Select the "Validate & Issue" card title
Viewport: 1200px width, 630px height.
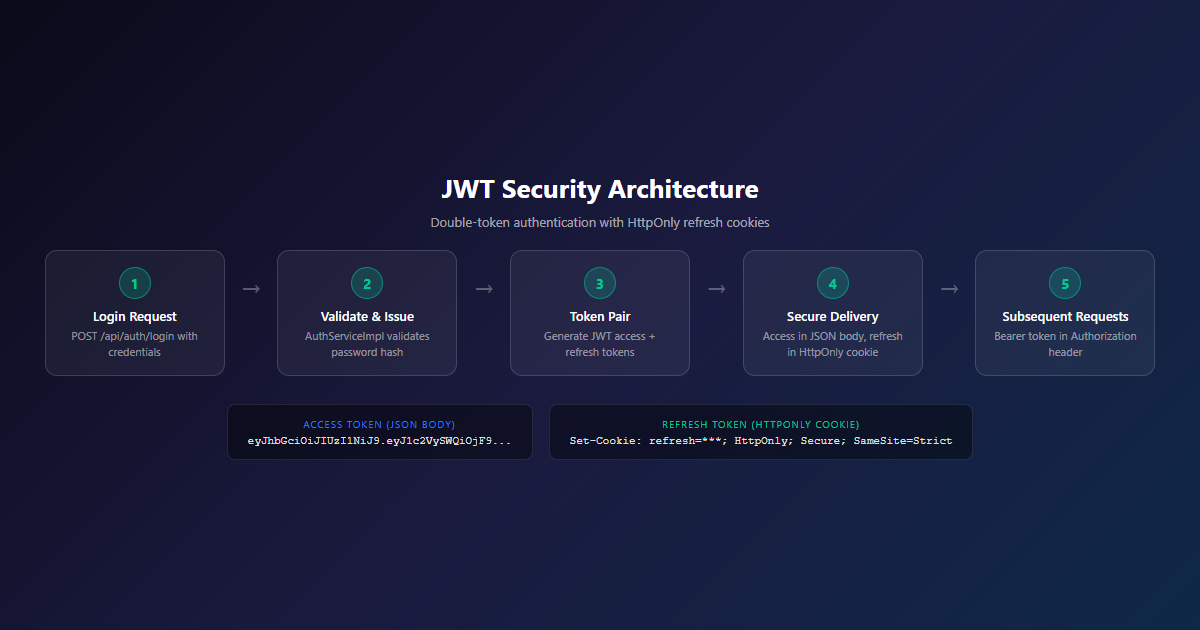[367, 317]
